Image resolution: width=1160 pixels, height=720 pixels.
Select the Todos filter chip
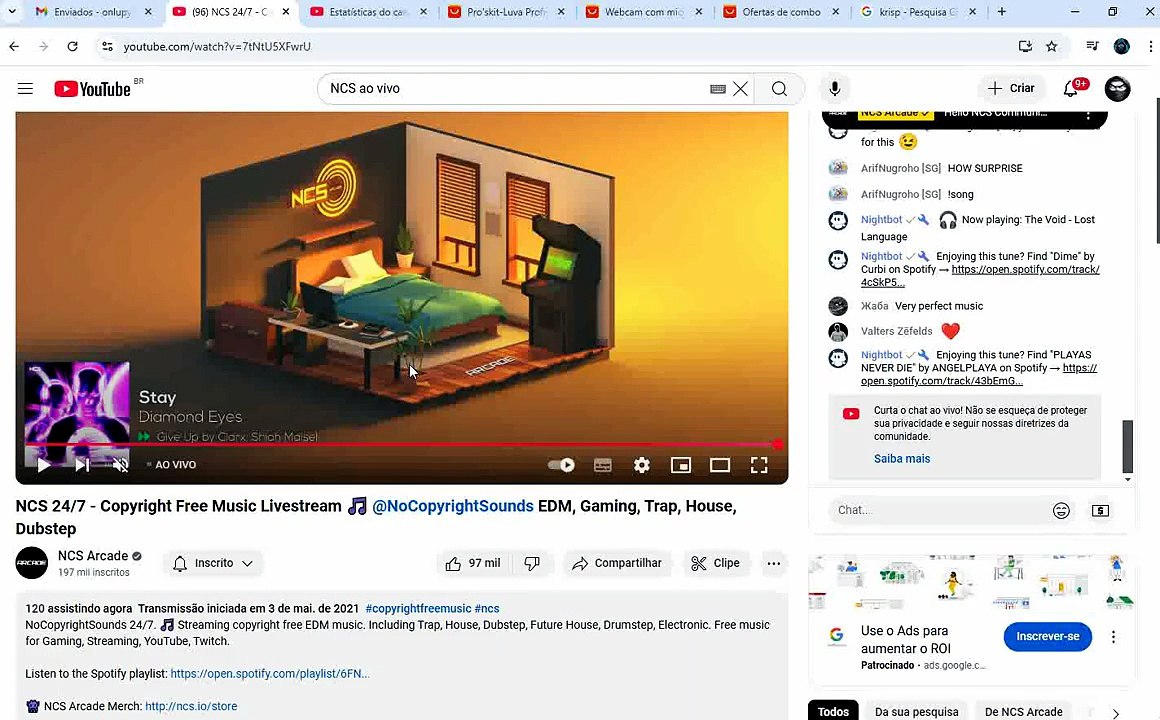tap(833, 711)
